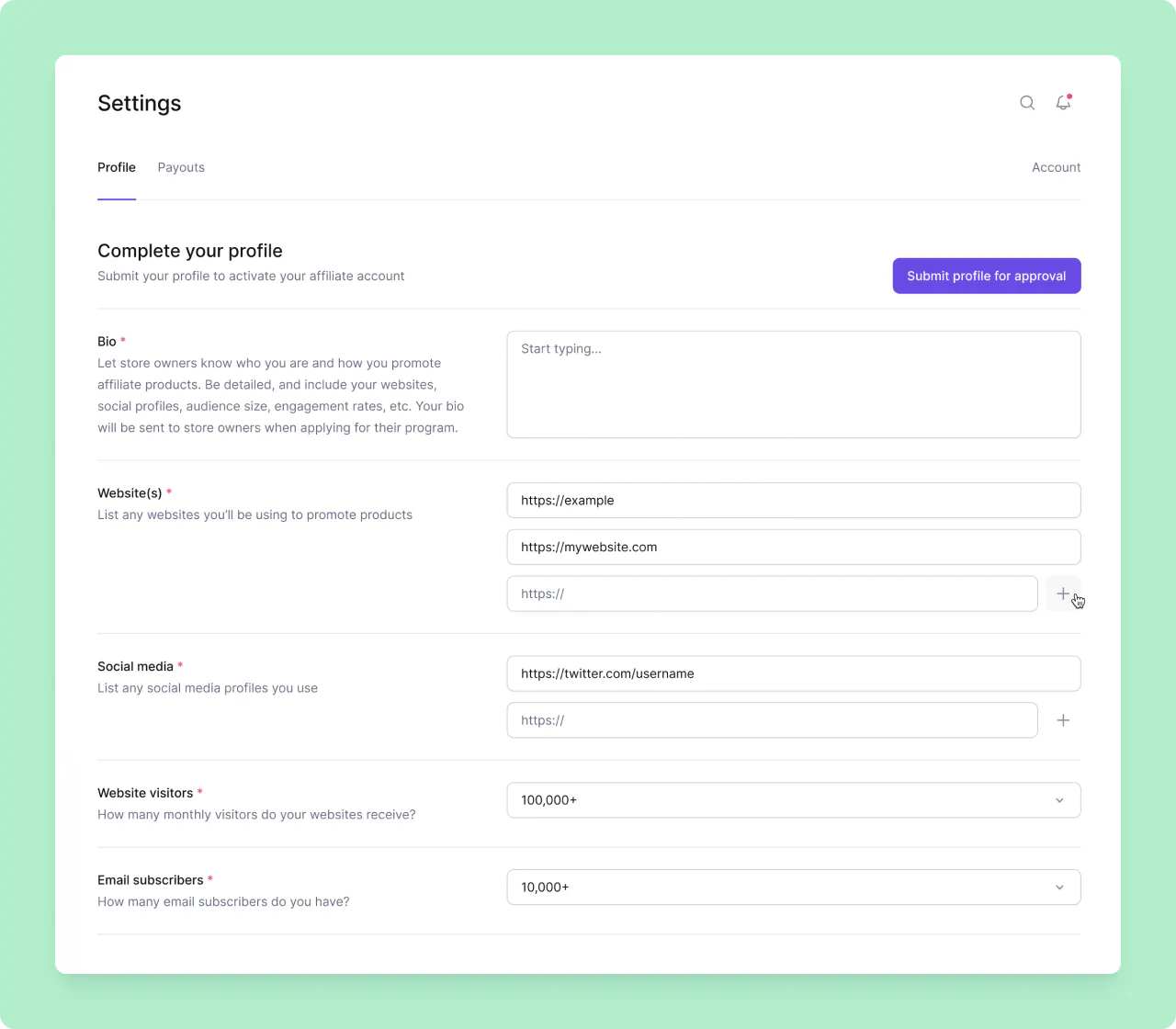Click the Settings page heading

point(140,104)
